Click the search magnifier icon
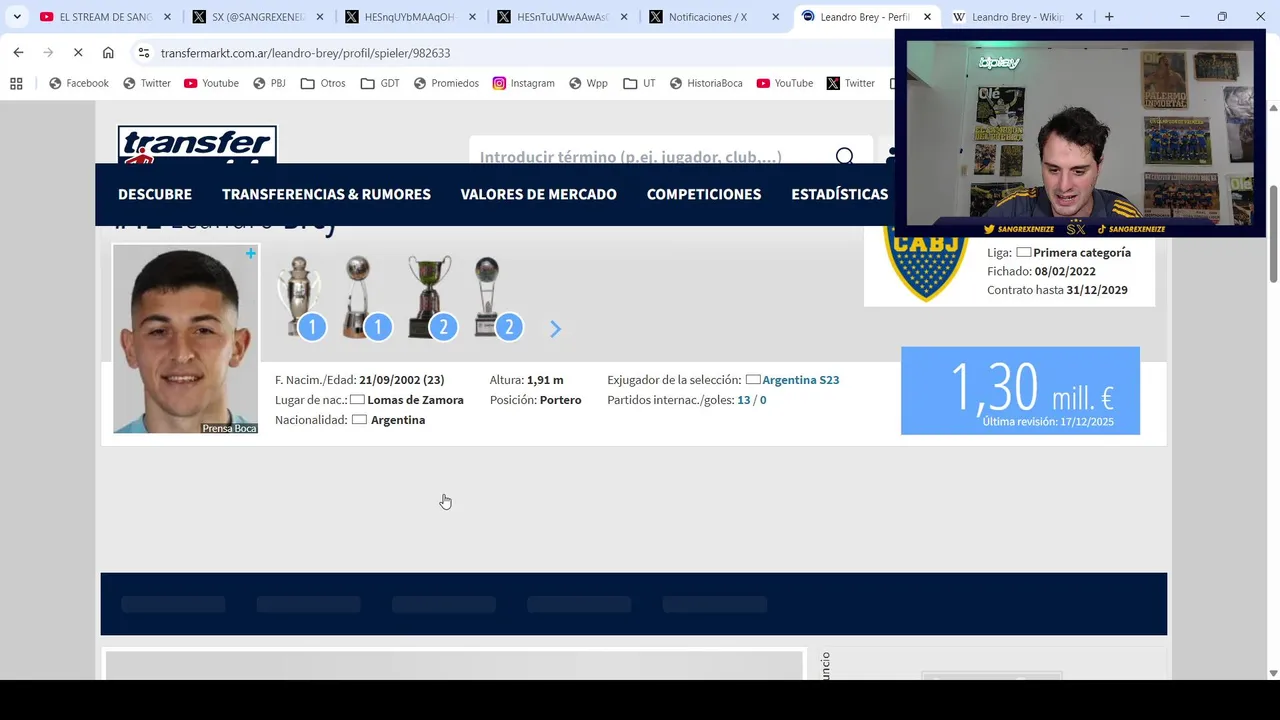The height and width of the screenshot is (720, 1280). 845,156
